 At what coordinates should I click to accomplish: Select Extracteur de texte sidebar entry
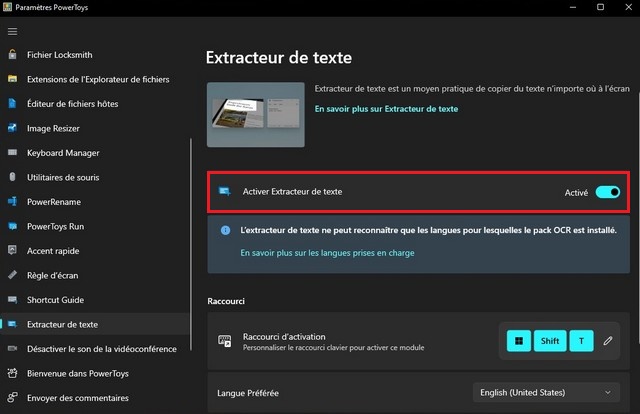[96, 324]
